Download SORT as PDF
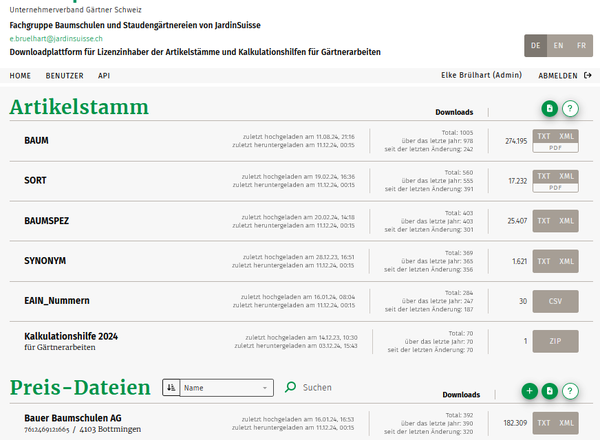 pyautogui.click(x=556, y=187)
